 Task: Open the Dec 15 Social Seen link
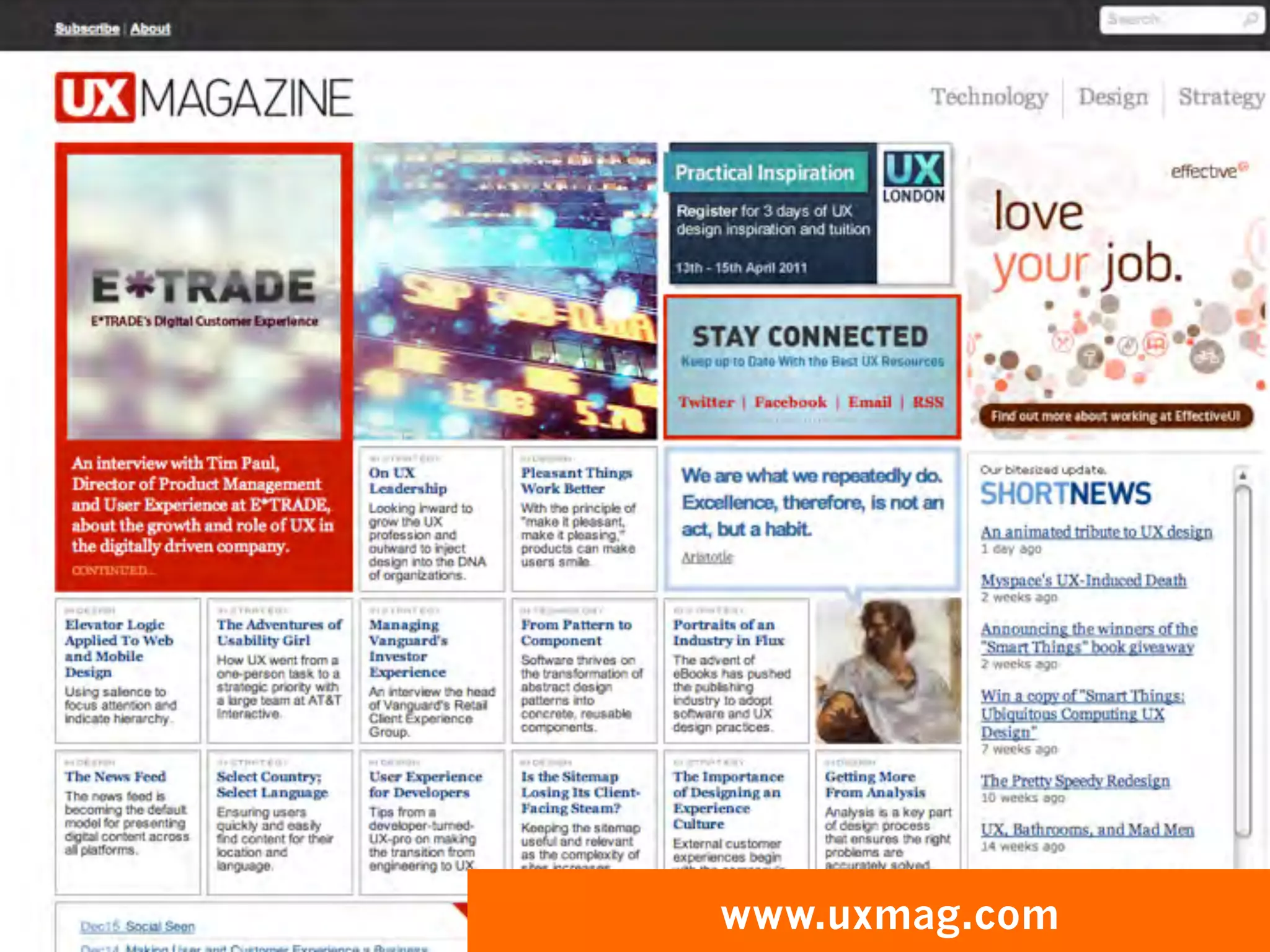coord(137,927)
